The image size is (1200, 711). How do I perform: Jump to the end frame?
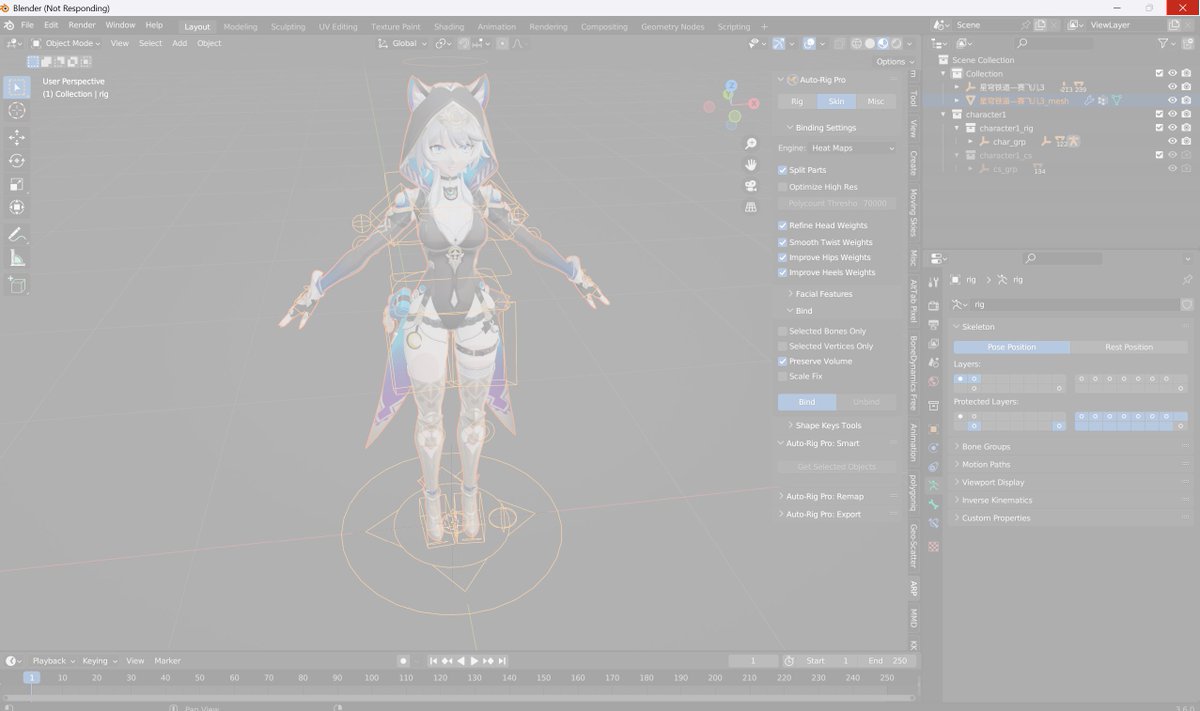(502, 661)
